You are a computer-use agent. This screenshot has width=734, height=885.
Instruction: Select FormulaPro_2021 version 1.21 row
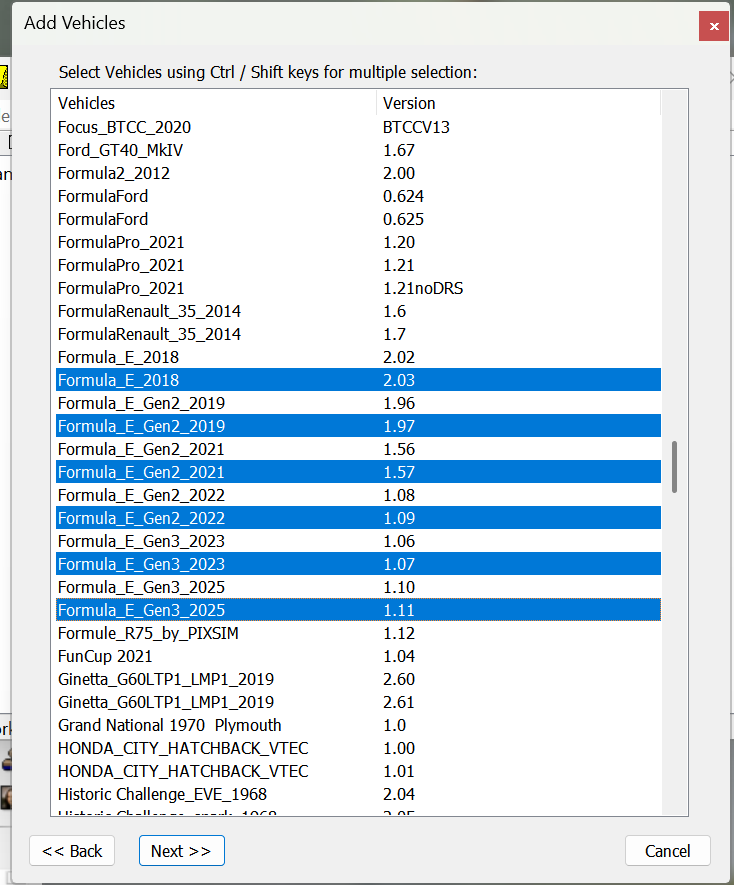(359, 265)
